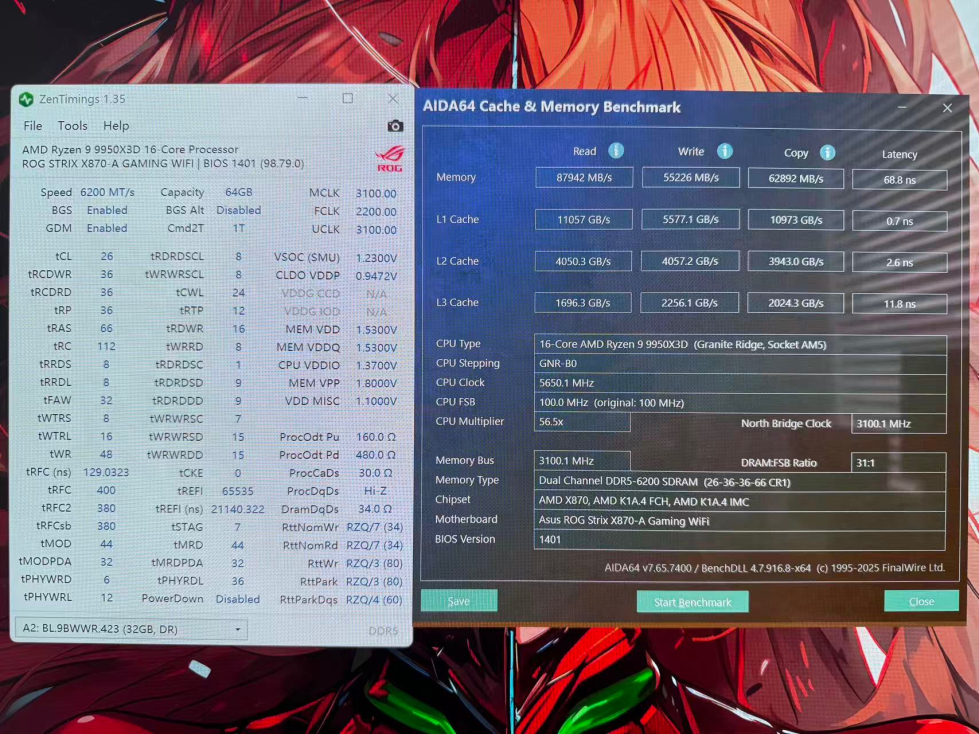Click North Bridge Clock value 3100.1 MHz
This screenshot has height=734, width=979.
(x=898, y=424)
